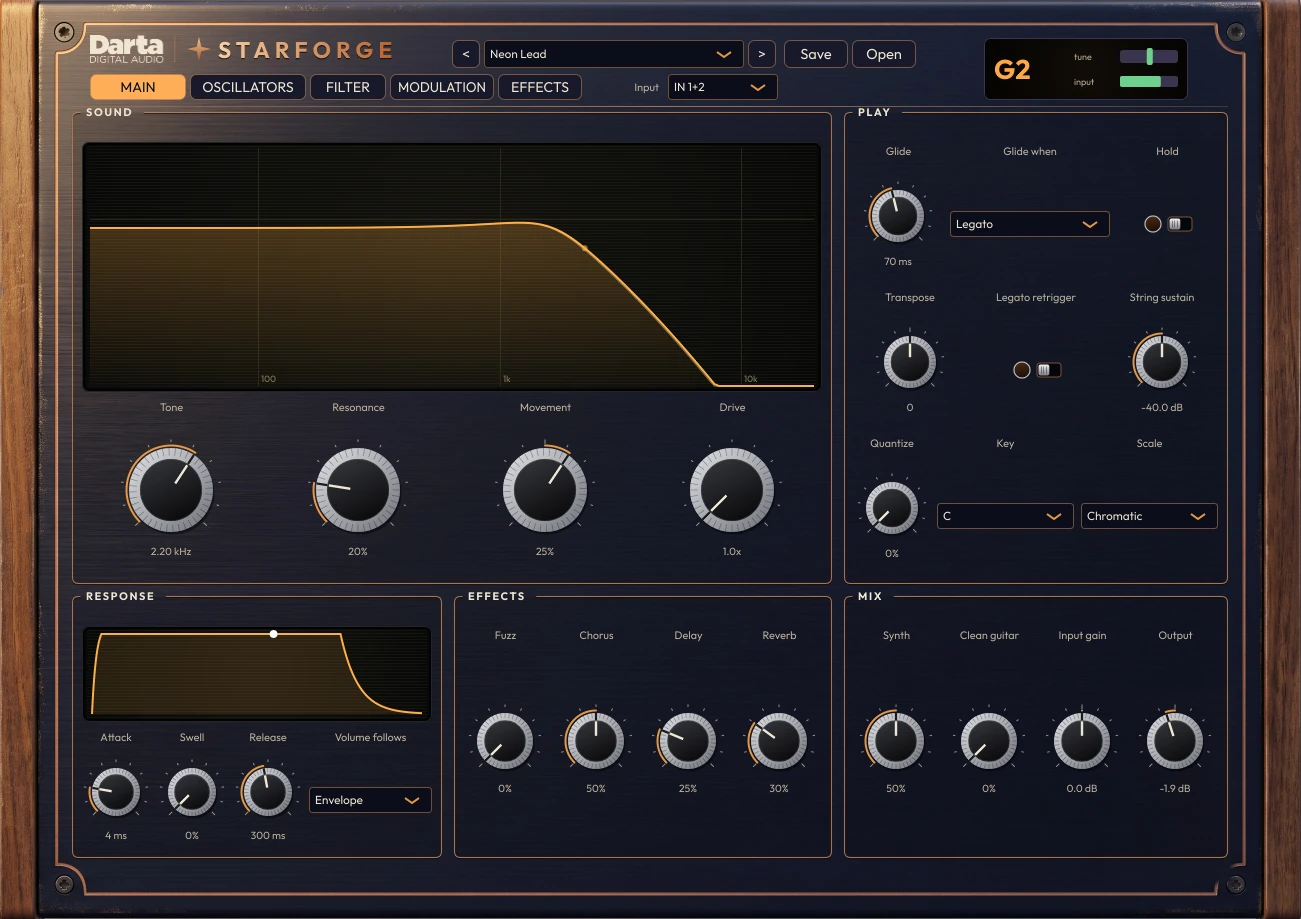Image resolution: width=1301 pixels, height=919 pixels.
Task: Click the Chorus effect knob
Action: pyautogui.click(x=596, y=741)
